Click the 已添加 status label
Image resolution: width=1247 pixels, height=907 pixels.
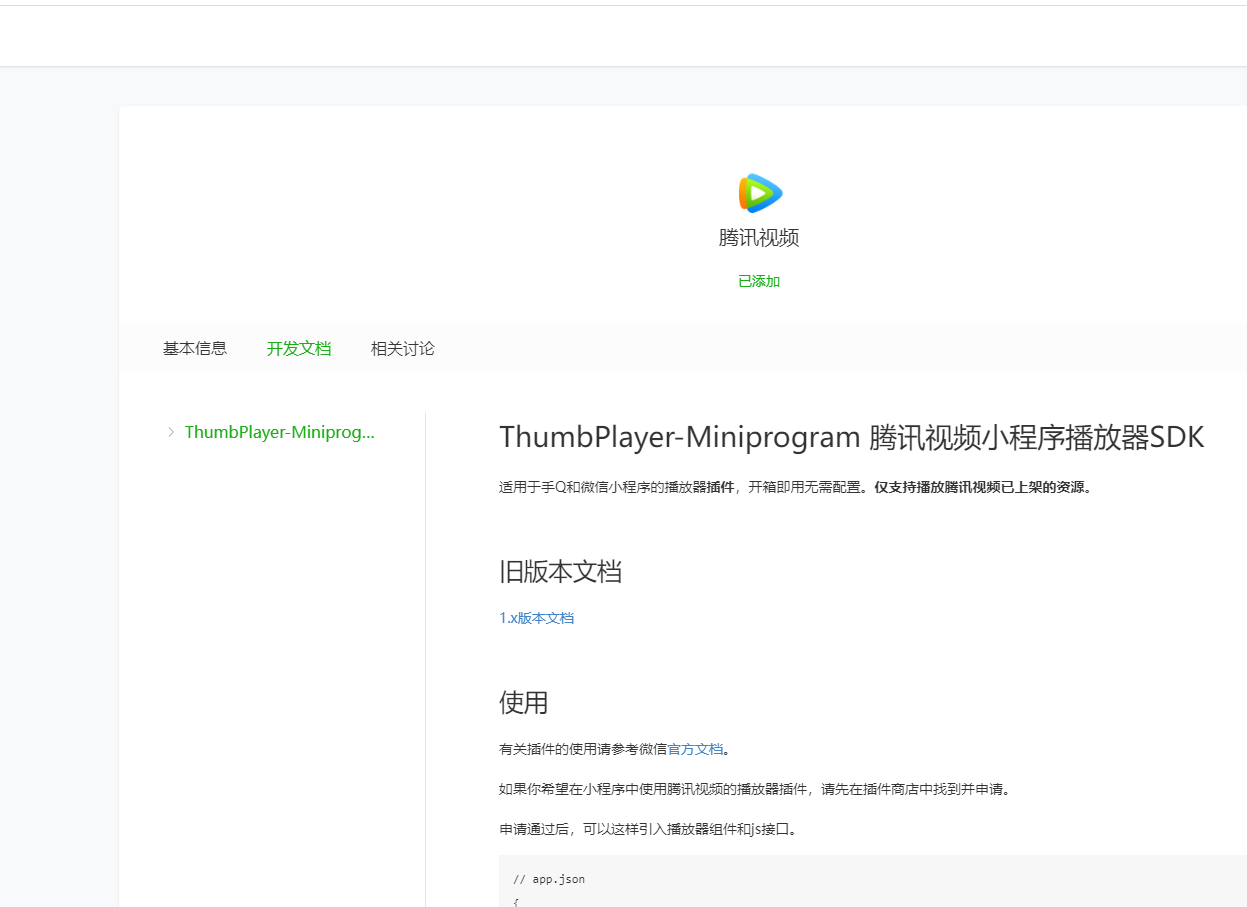pyautogui.click(x=759, y=281)
